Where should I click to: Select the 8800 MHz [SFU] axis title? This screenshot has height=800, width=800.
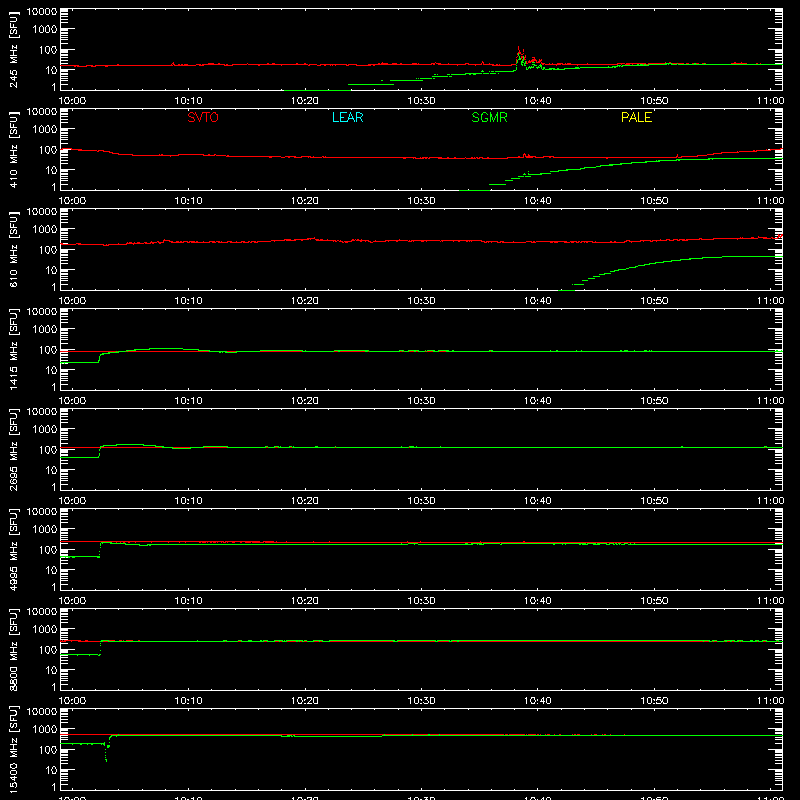pyautogui.click(x=13, y=649)
